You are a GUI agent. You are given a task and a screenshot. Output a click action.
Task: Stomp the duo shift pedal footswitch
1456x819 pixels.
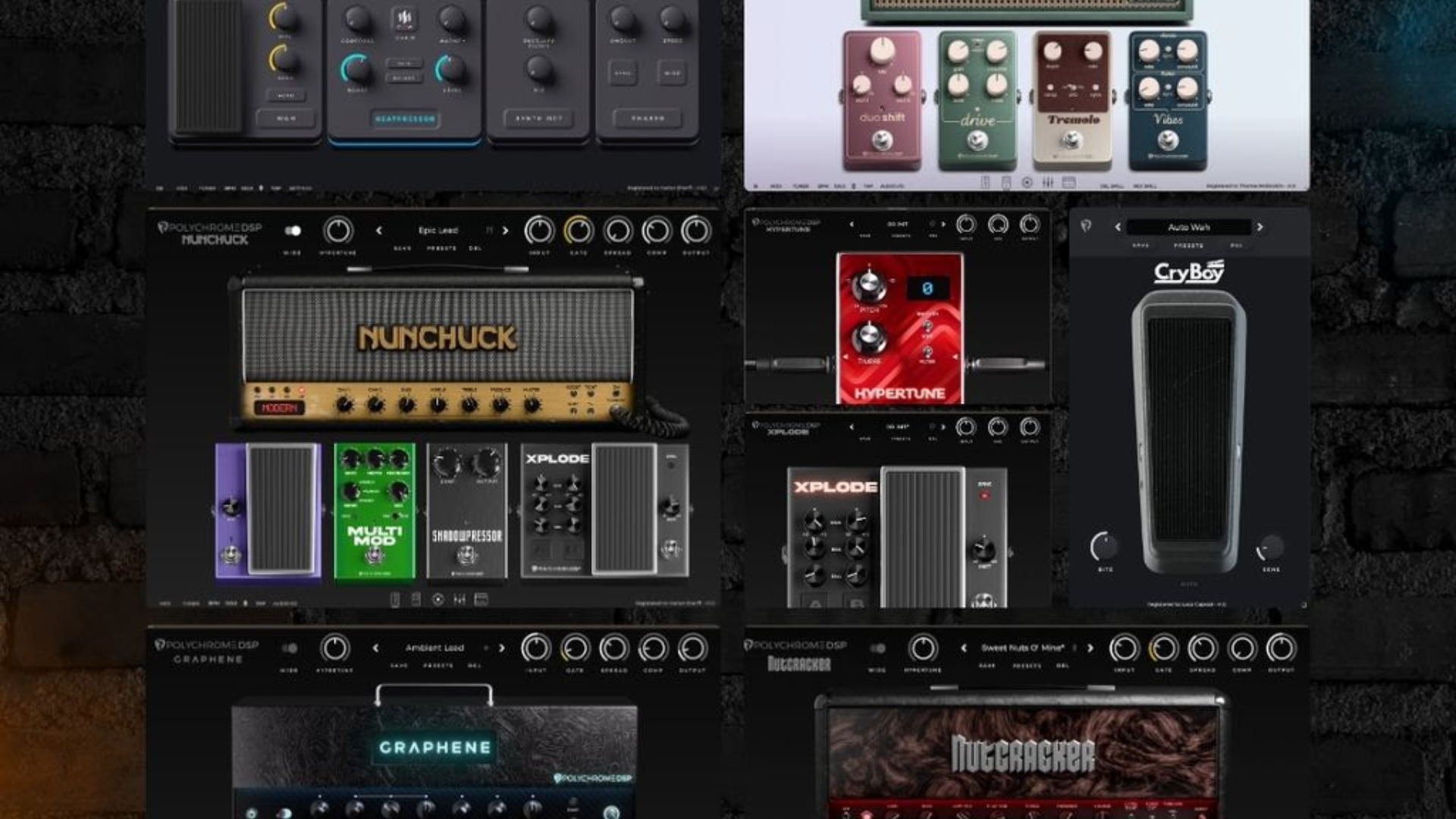pos(881,140)
